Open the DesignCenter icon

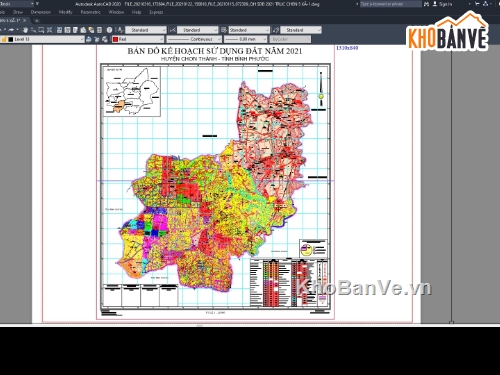click(67, 30)
